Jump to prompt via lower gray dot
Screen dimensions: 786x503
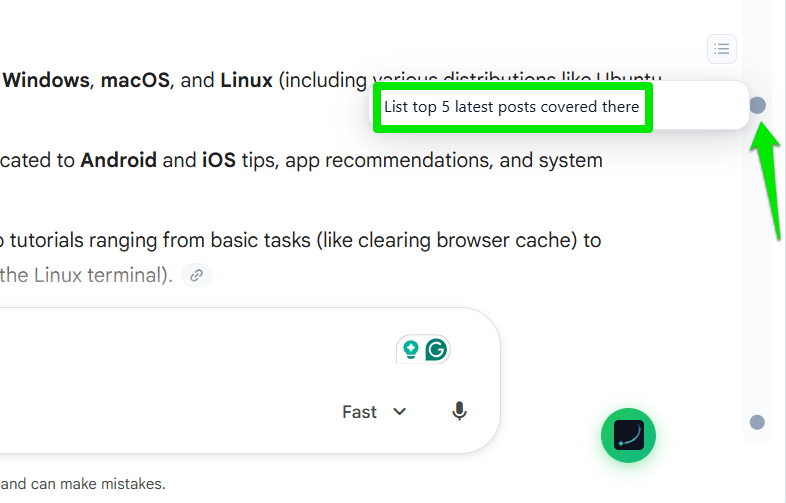[x=757, y=422]
